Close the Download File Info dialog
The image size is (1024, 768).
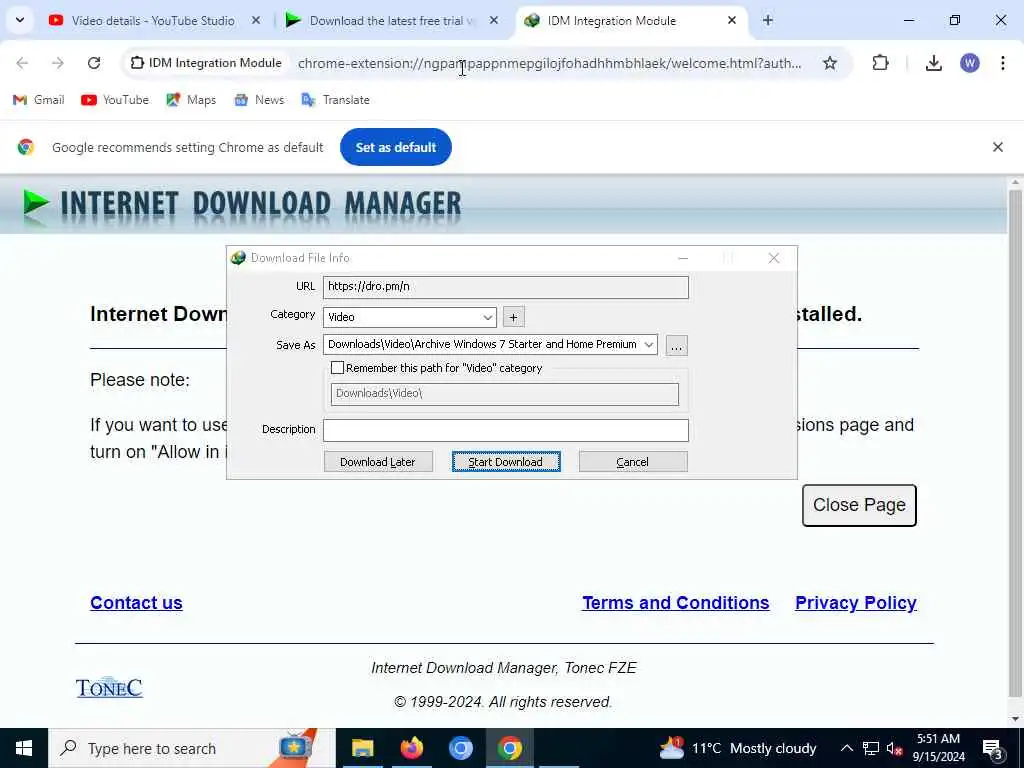click(774, 258)
